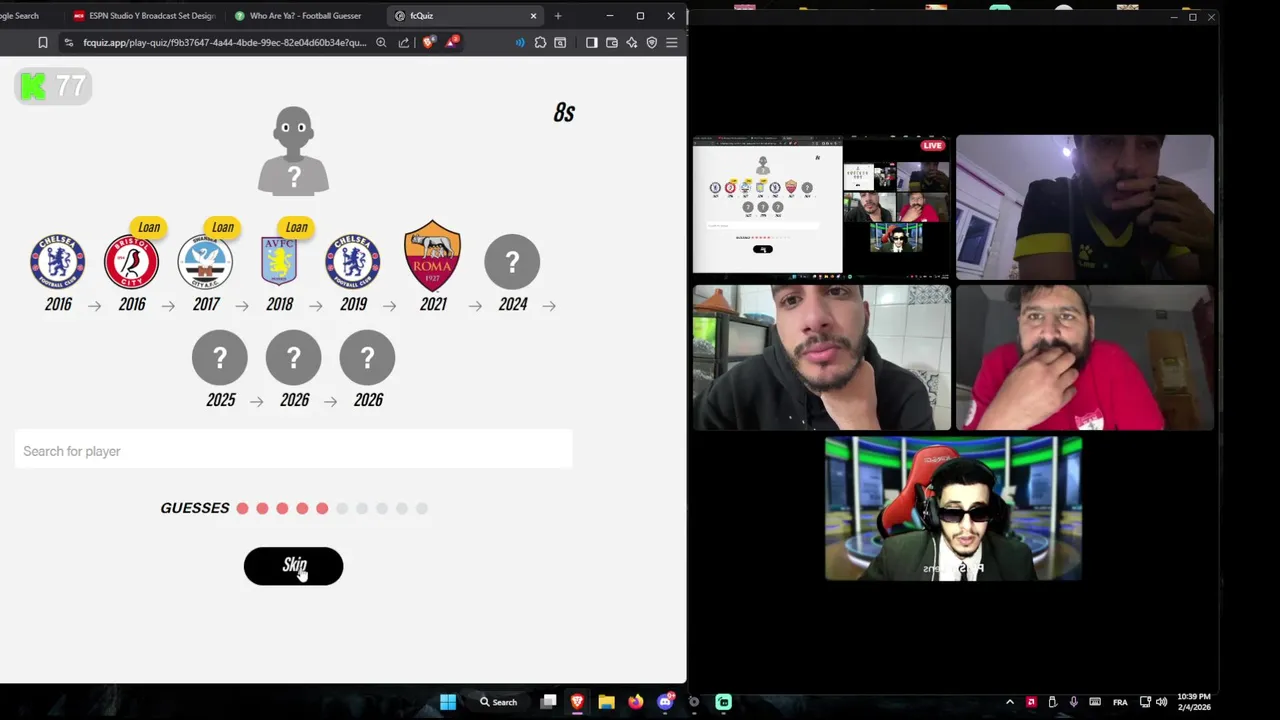Click the FRA language indicator
This screenshot has width=1280, height=720.
point(1120,702)
